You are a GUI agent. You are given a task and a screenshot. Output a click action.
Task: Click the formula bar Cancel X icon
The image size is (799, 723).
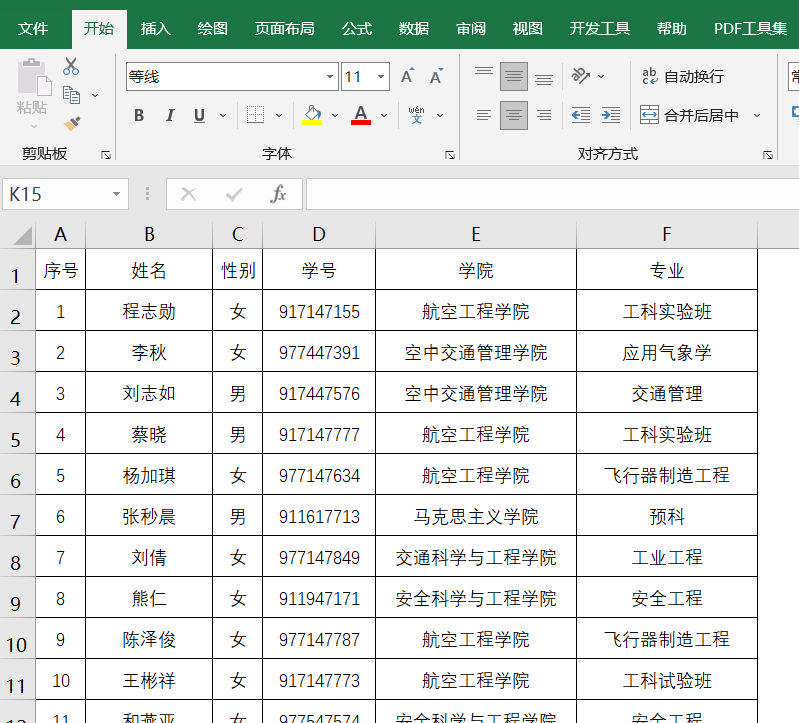189,194
